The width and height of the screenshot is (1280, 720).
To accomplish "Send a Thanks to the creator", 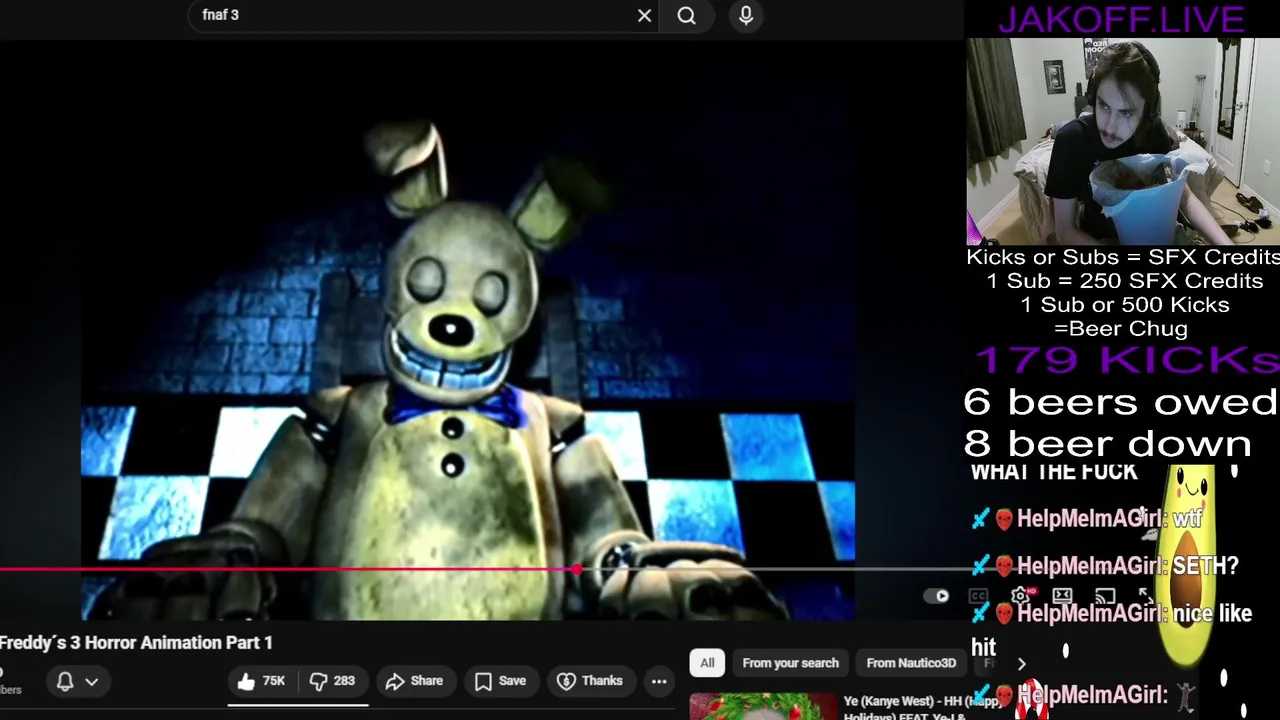I will click(590, 681).
